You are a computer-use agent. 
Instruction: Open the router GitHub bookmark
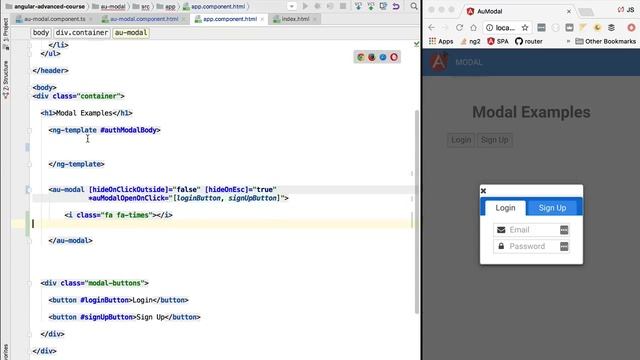[529, 41]
